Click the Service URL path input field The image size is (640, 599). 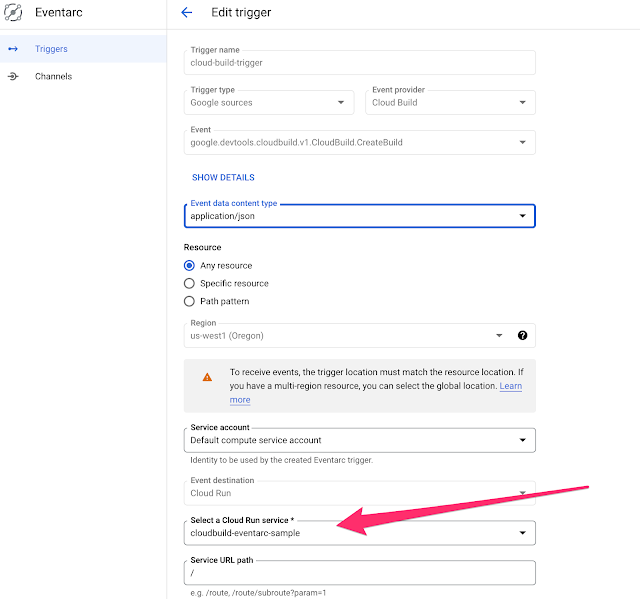tap(360, 573)
